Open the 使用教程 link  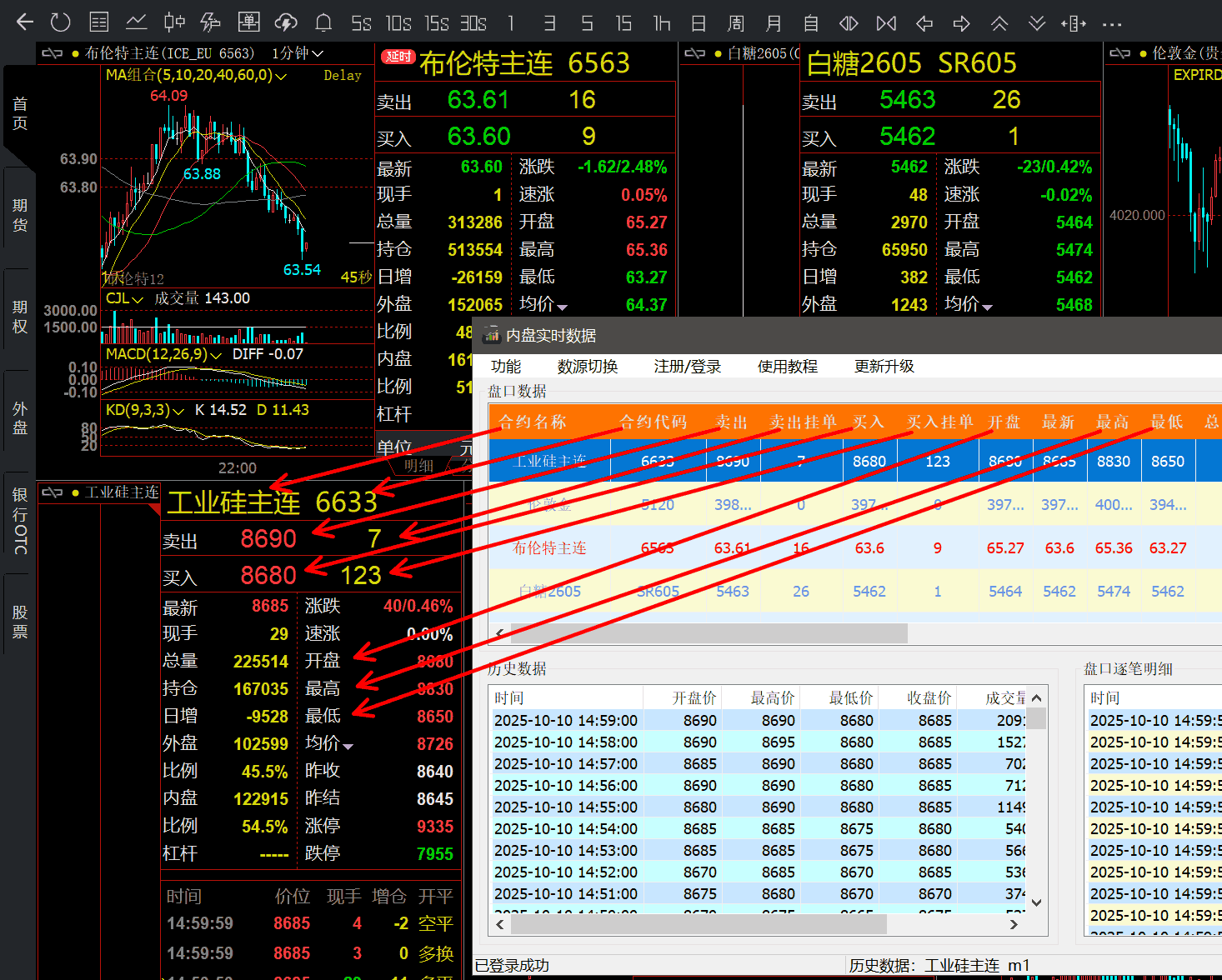787,367
